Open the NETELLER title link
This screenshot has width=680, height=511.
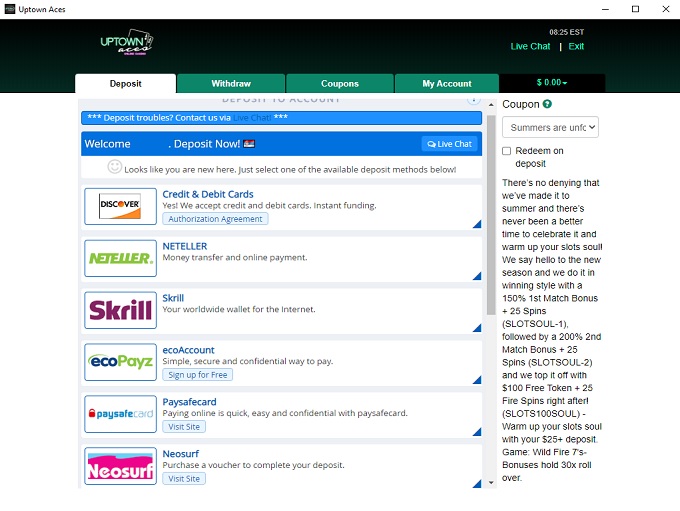click(x=185, y=246)
